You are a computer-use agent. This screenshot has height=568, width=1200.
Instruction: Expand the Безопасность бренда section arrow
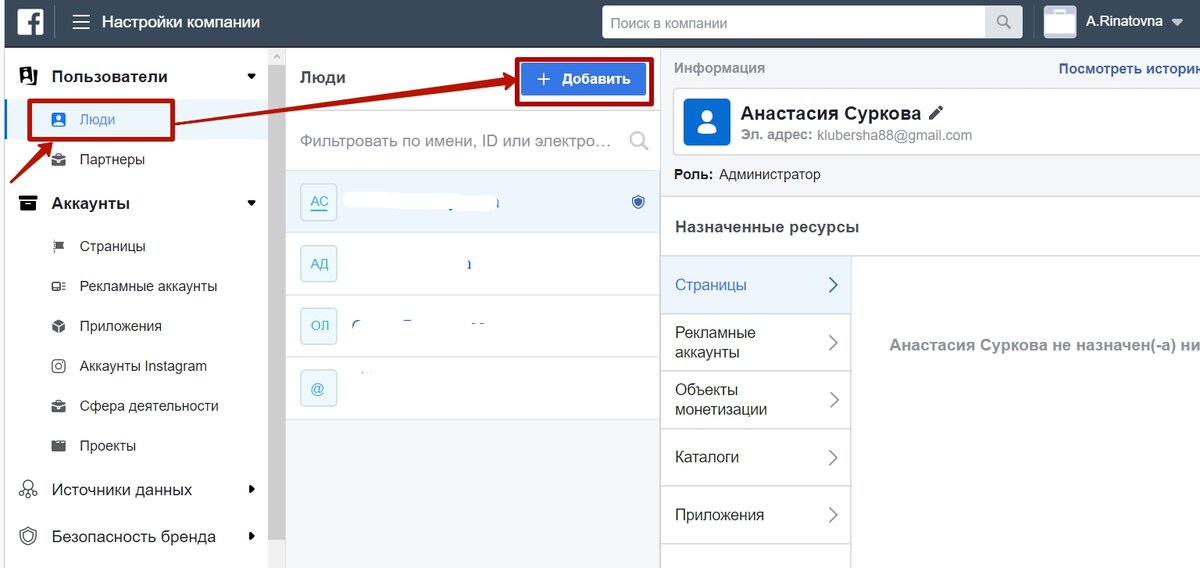click(252, 537)
